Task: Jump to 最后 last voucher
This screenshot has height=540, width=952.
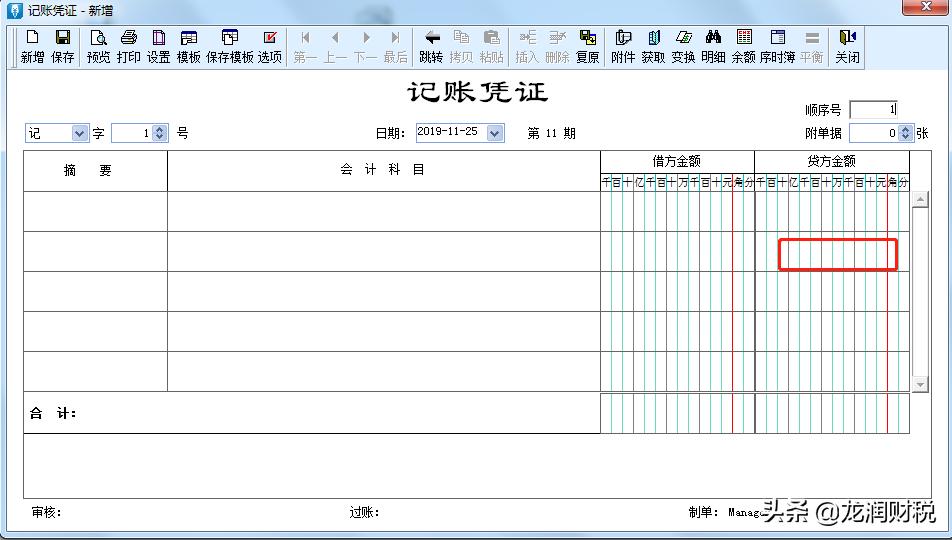Action: (396, 47)
